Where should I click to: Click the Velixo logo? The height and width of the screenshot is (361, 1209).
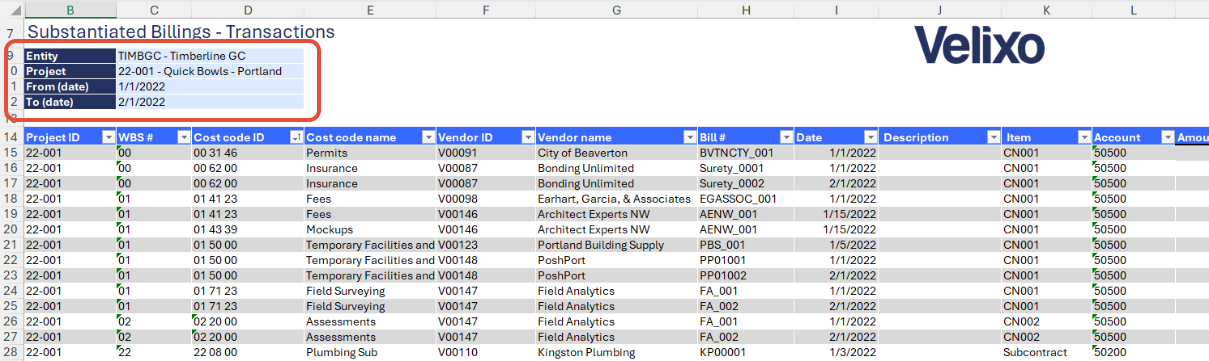[x=979, y=45]
